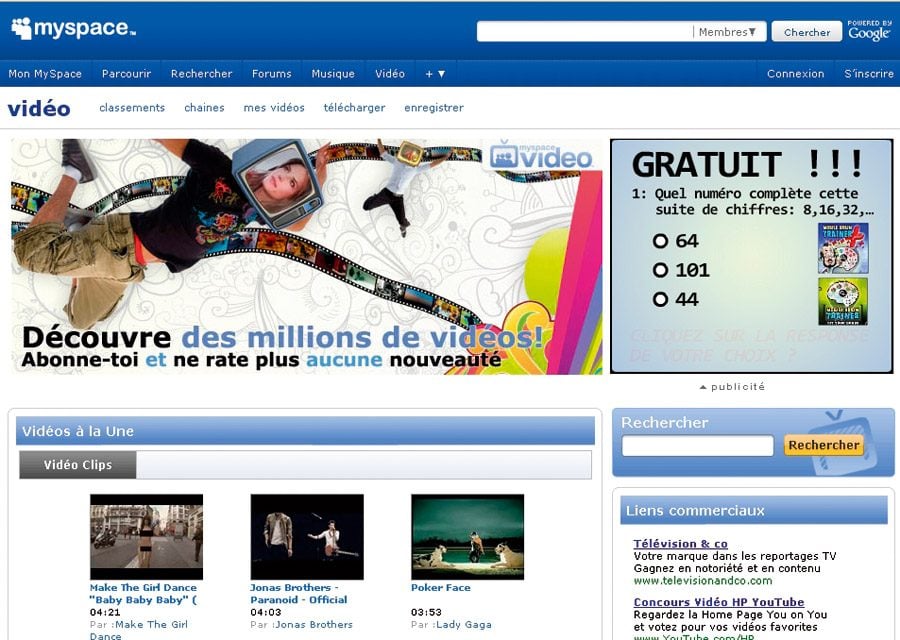Image resolution: width=900 pixels, height=640 pixels.
Task: Click the bottom brain trainer game icon
Action: tap(842, 301)
